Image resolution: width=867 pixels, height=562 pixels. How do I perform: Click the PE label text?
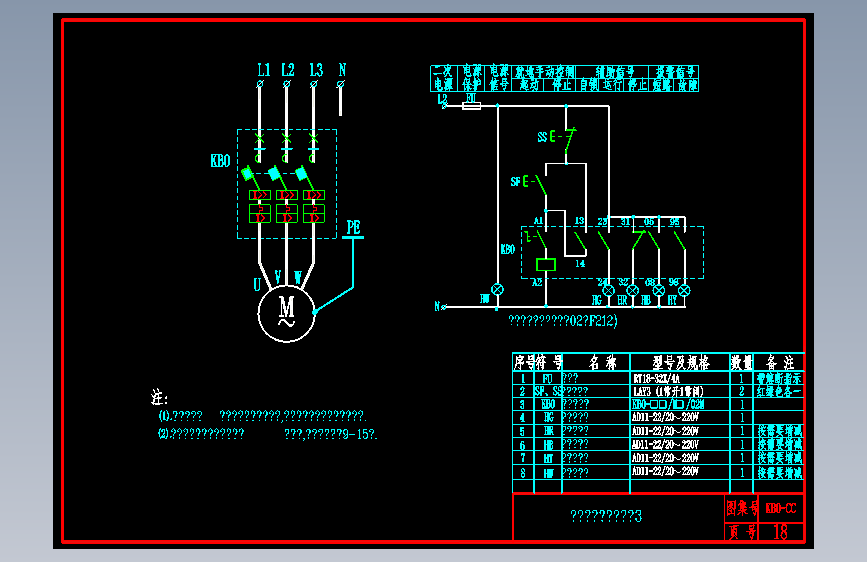click(x=353, y=227)
